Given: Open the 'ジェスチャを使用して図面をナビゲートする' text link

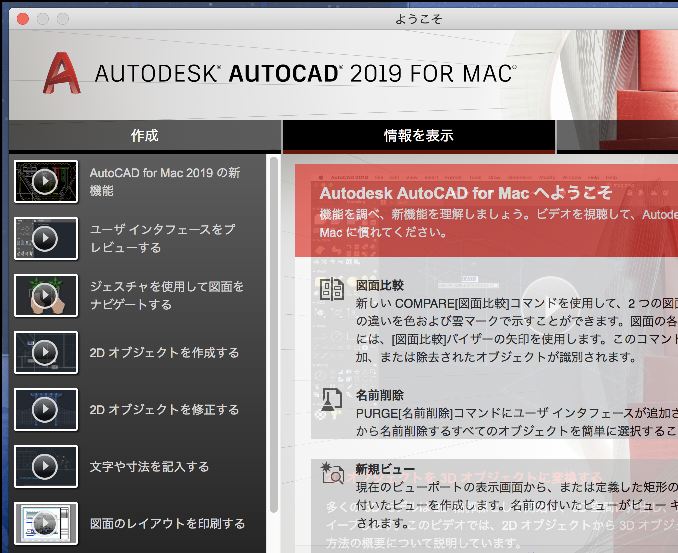Looking at the screenshot, I should pos(167,296).
